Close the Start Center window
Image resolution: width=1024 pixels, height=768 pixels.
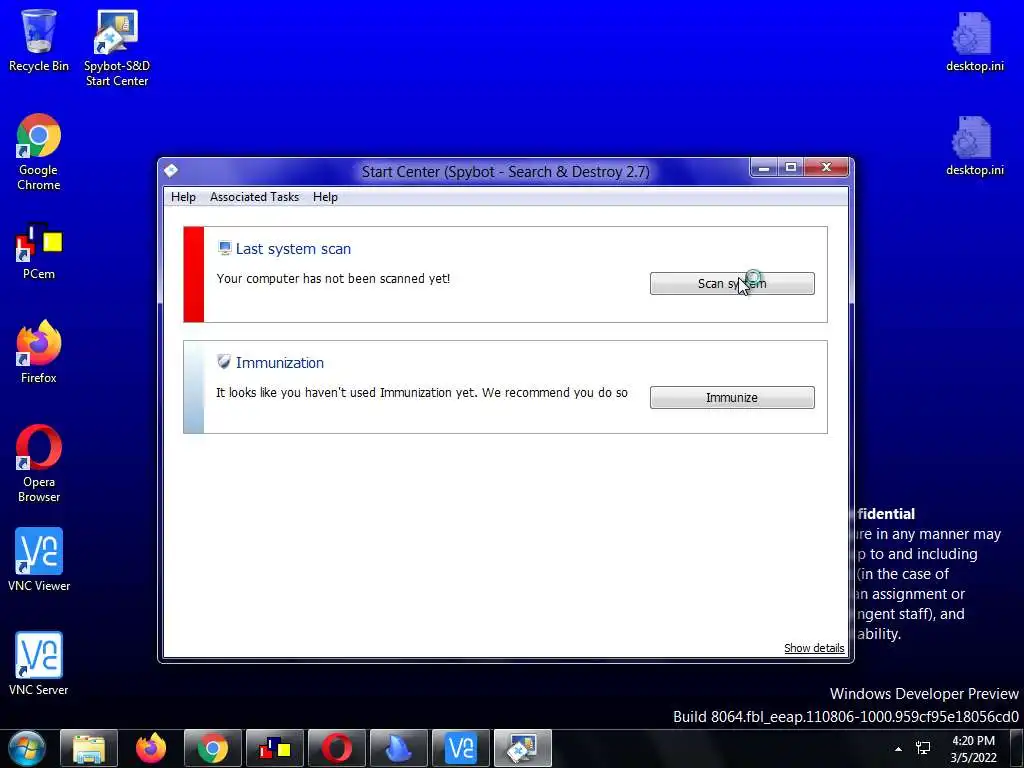(x=826, y=168)
